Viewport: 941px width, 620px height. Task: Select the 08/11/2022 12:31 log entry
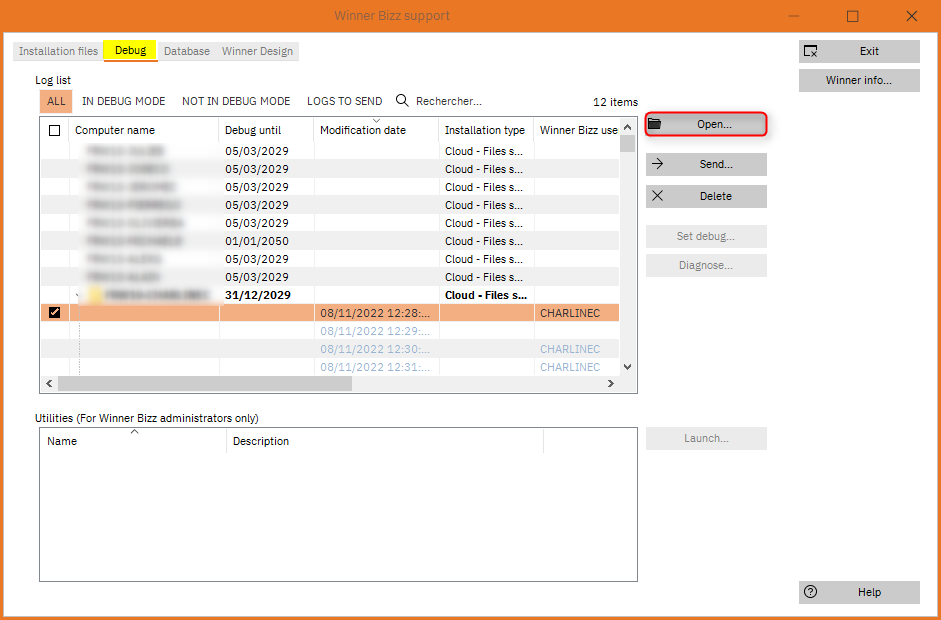point(330,367)
